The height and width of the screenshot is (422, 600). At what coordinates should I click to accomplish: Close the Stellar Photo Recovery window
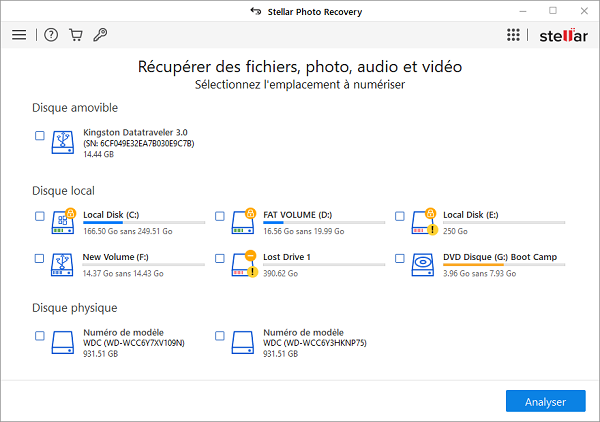(584, 11)
